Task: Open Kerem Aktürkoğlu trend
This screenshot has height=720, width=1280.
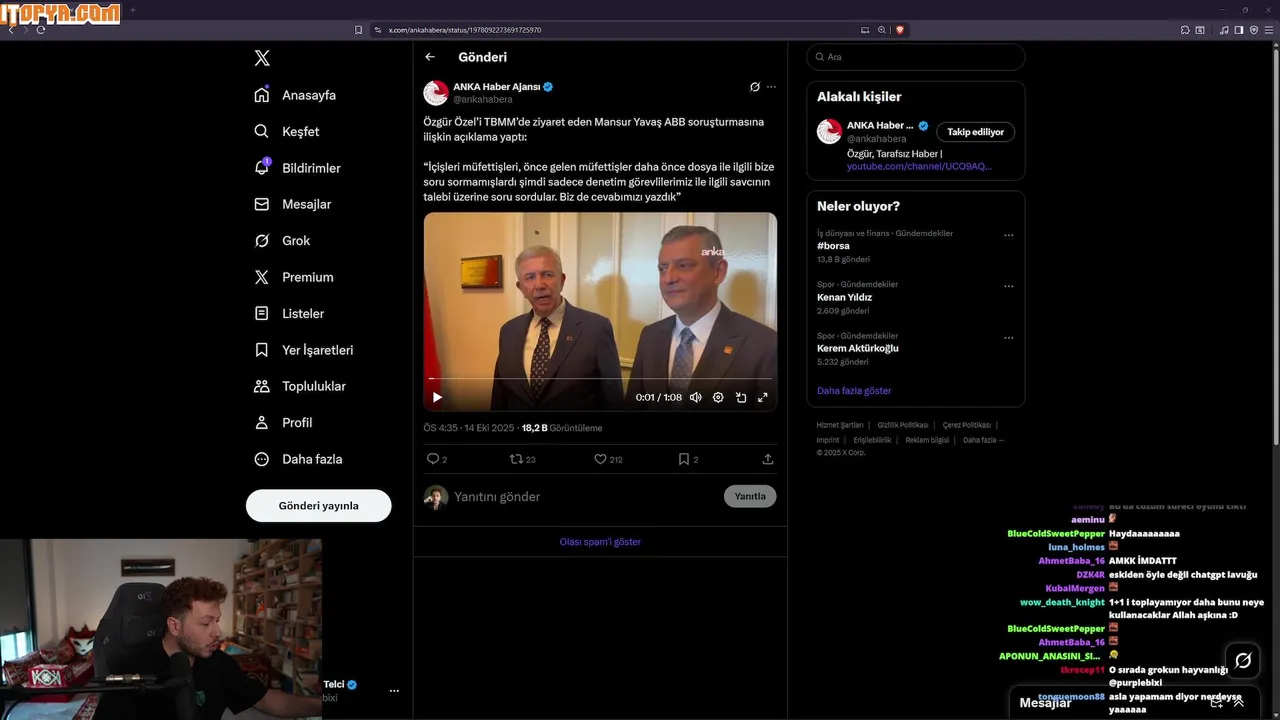Action: 858,348
